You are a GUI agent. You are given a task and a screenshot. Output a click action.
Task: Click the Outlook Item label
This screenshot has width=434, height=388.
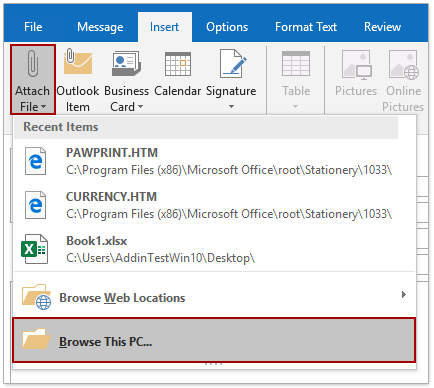pyautogui.click(x=78, y=99)
